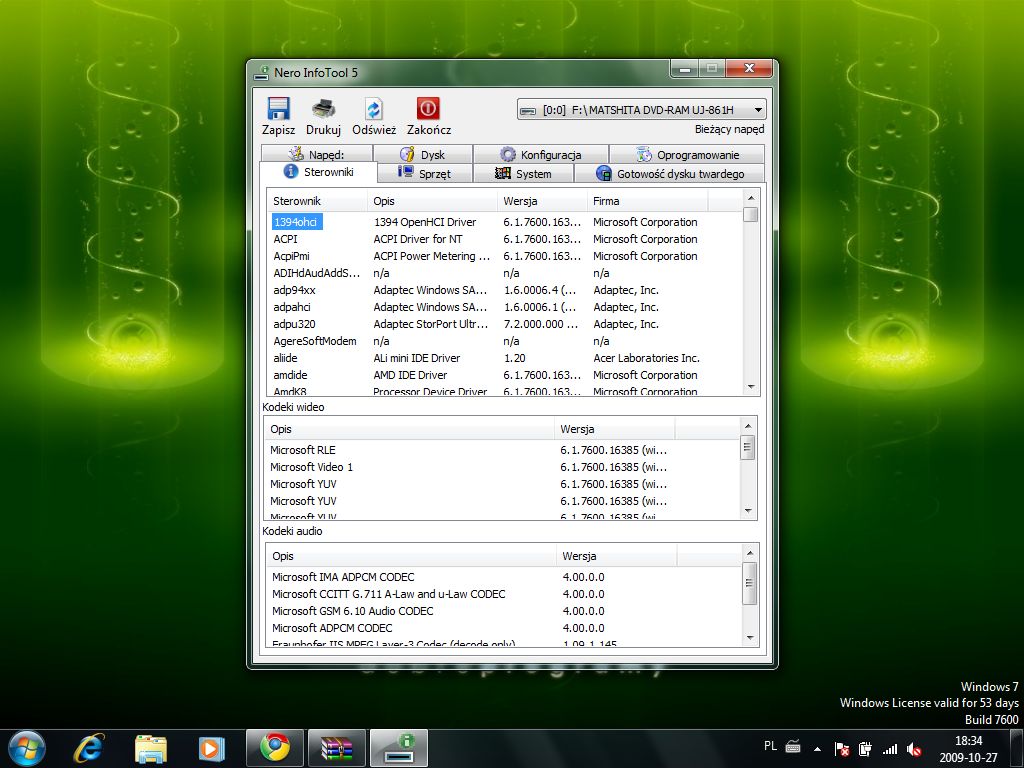1024x768 pixels.
Task: Select the ACPI driver row
Action: [x=504, y=239]
